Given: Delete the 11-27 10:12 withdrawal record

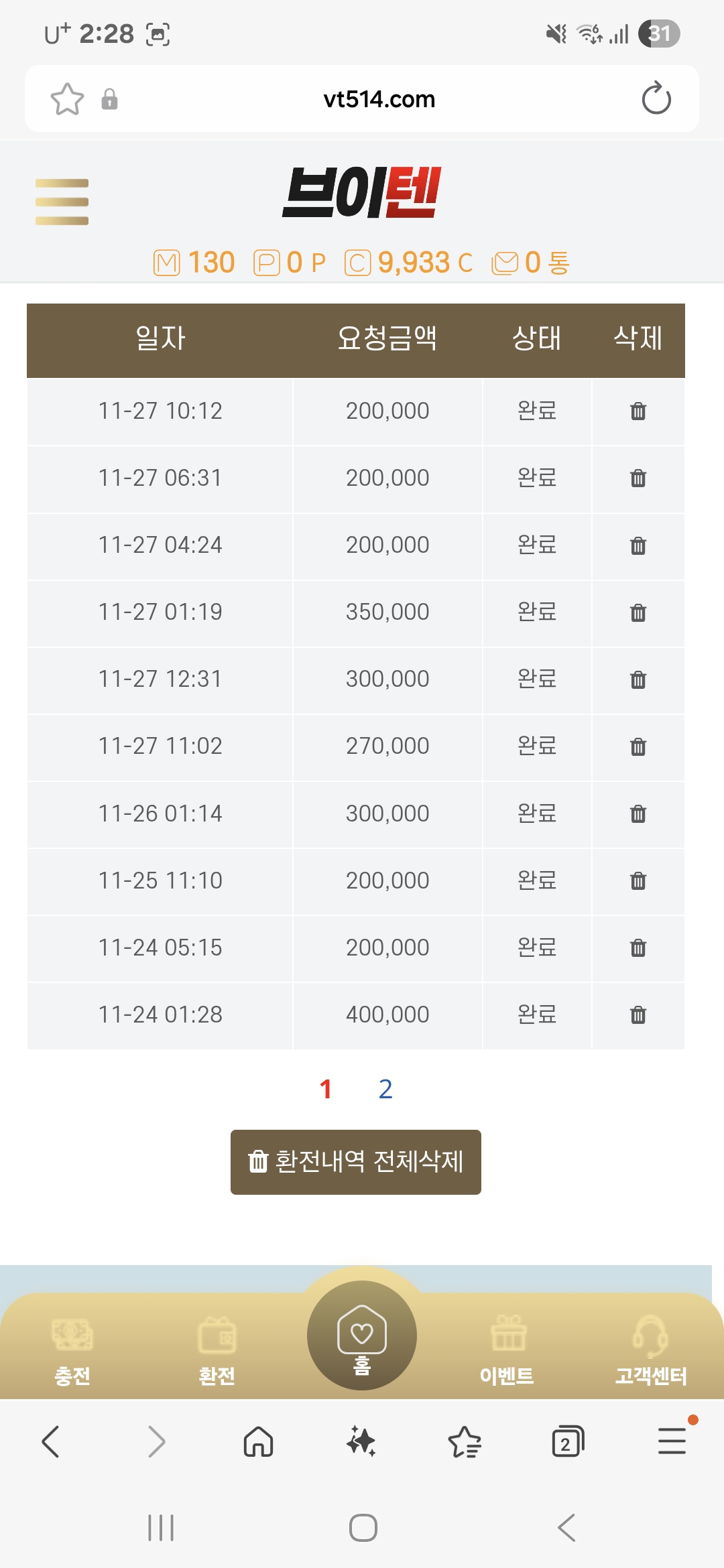Looking at the screenshot, I should click(638, 411).
